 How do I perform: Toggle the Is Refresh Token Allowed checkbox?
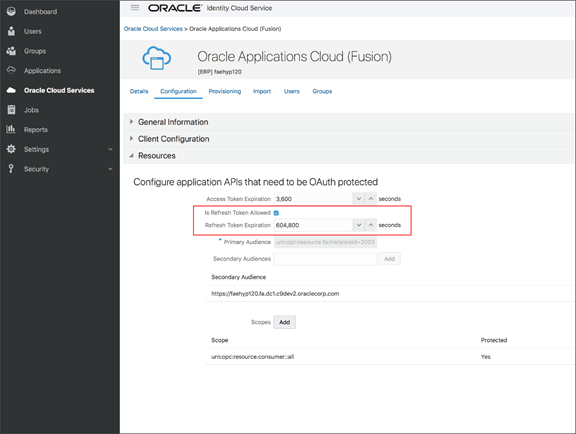click(276, 213)
